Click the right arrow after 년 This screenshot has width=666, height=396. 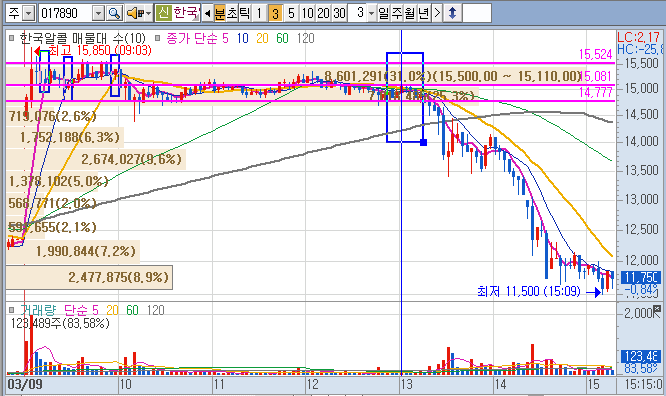point(437,13)
